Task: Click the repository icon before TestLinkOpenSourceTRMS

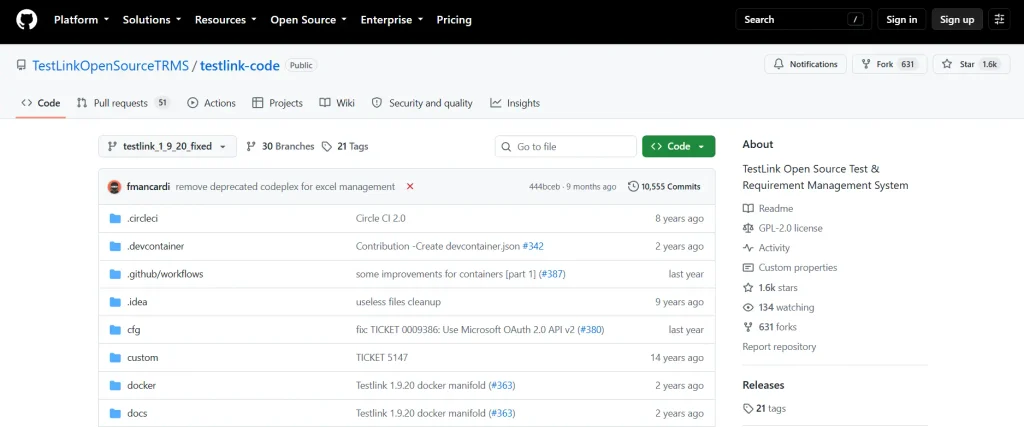Action: coord(21,65)
